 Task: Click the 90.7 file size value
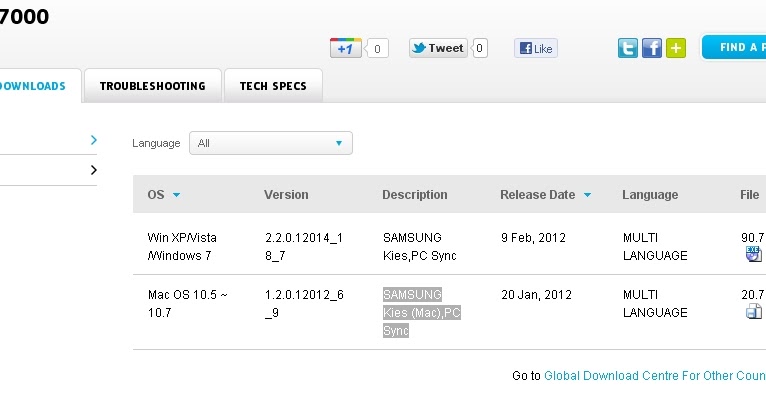(753, 238)
